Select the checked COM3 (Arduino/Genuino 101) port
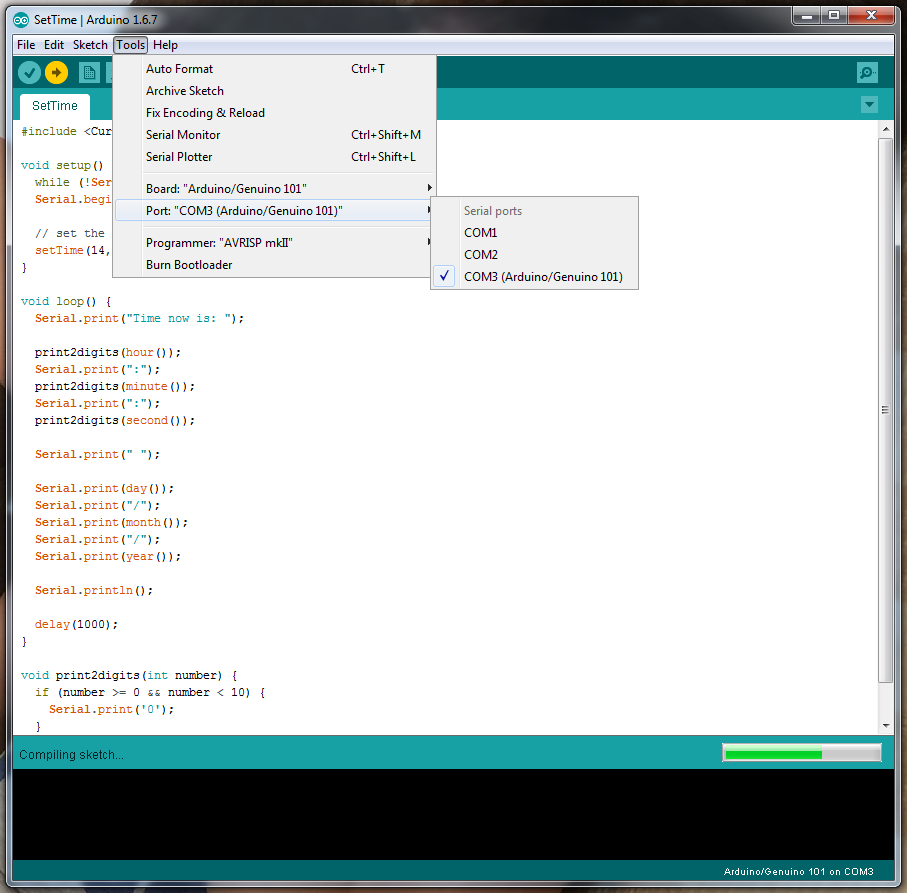The image size is (907, 893). click(x=543, y=277)
